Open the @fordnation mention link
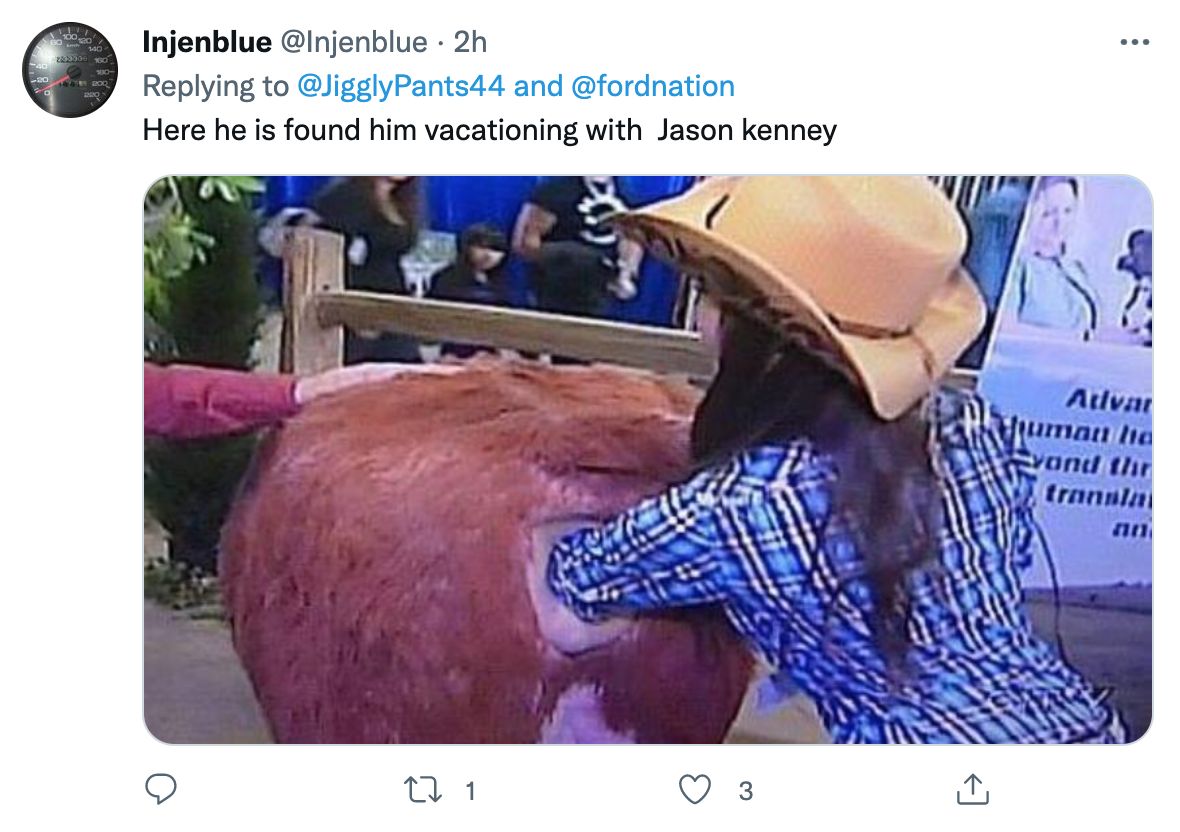1180x832 pixels. (x=652, y=87)
